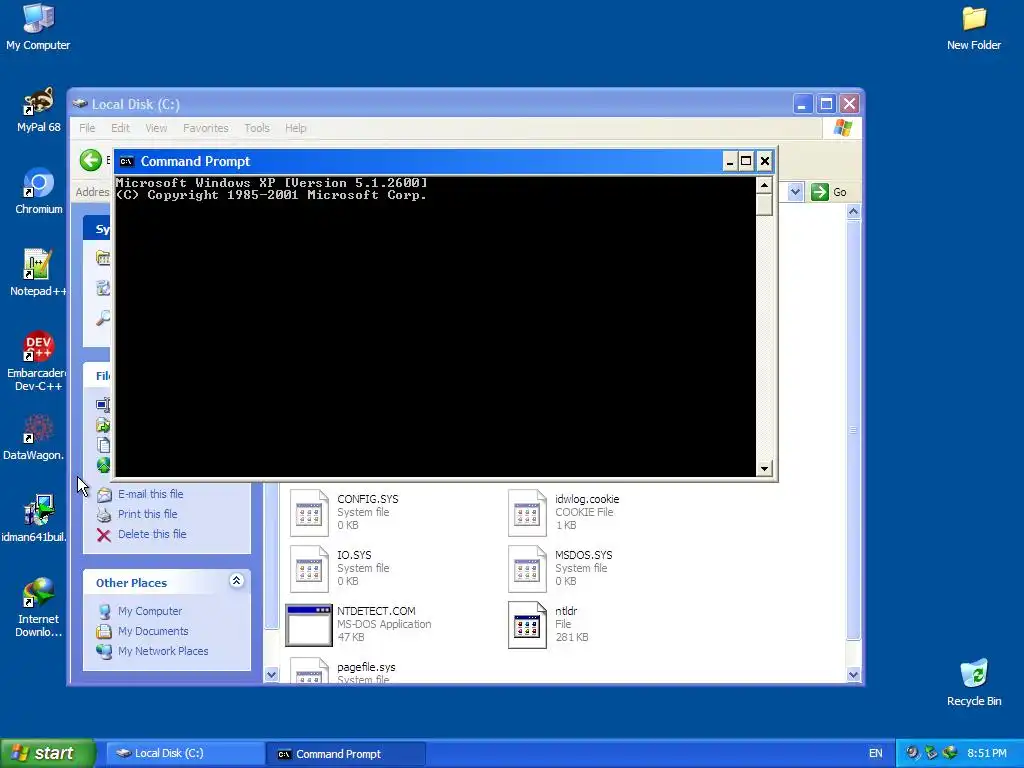This screenshot has width=1024, height=768.
Task: Open the Favorites menu in Explorer
Action: click(206, 128)
